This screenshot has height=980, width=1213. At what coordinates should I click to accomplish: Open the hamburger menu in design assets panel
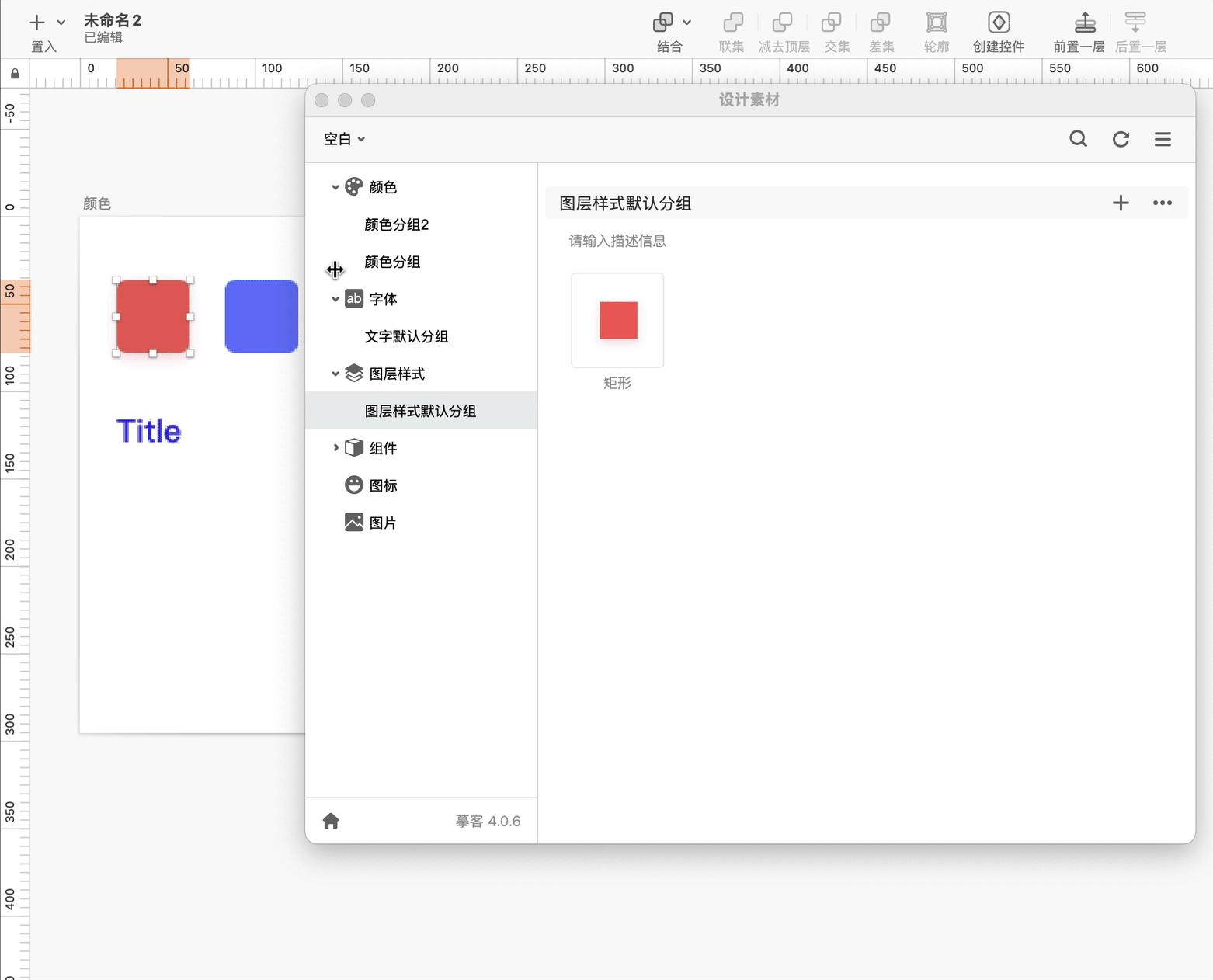pyautogui.click(x=1163, y=139)
